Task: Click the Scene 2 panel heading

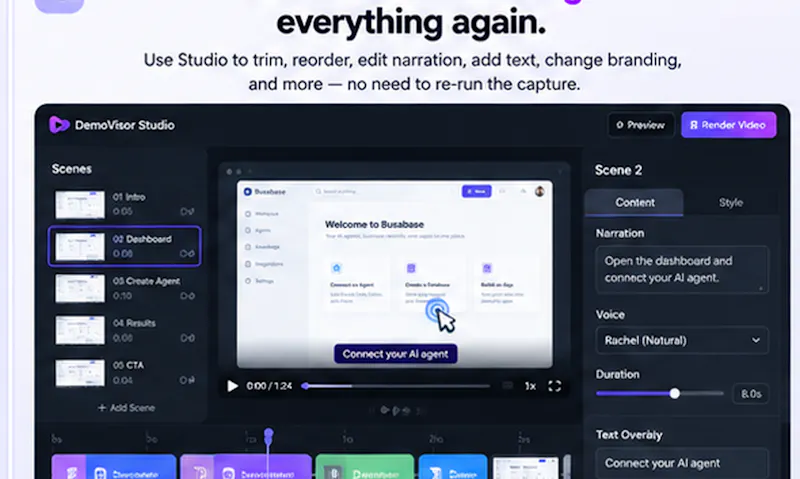Action: [x=618, y=170]
